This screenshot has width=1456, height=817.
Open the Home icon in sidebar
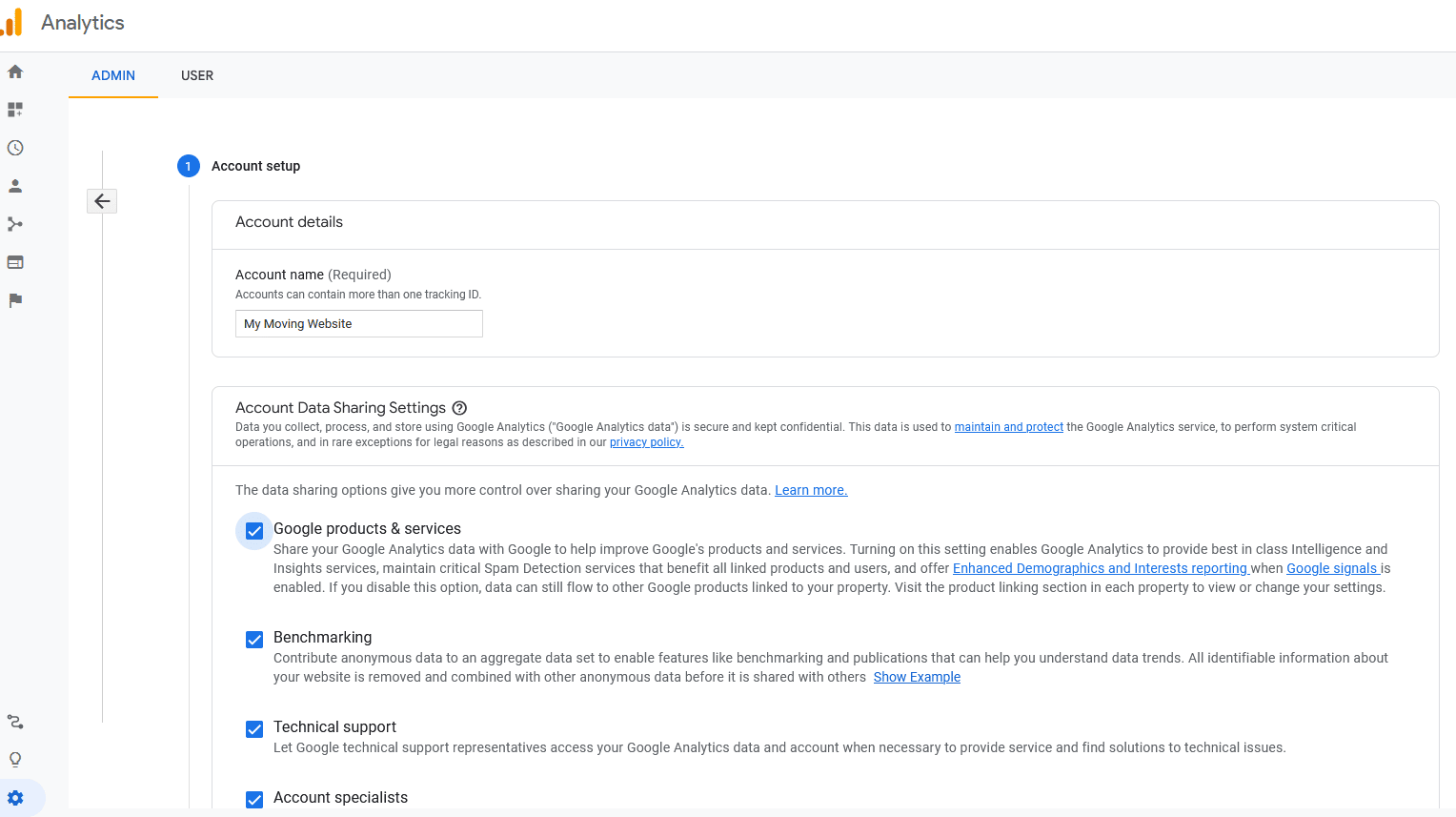tap(15, 71)
